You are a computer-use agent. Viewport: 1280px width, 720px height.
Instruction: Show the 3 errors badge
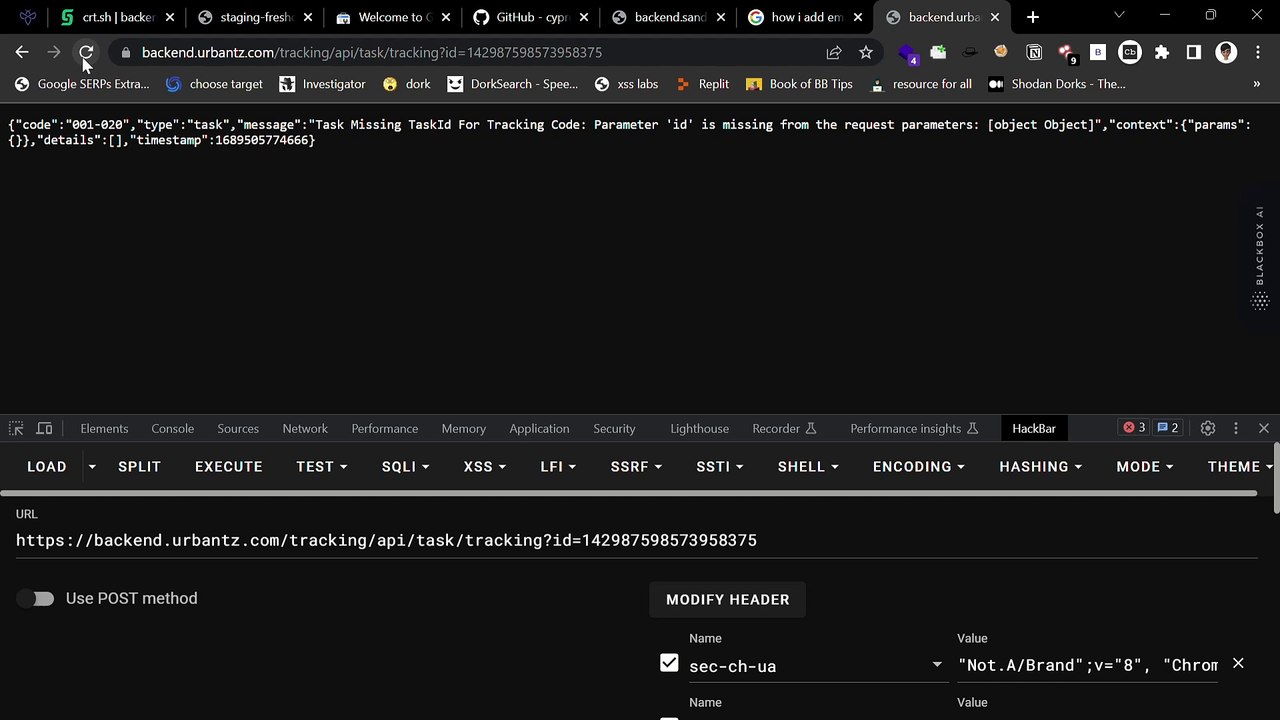click(x=1134, y=428)
